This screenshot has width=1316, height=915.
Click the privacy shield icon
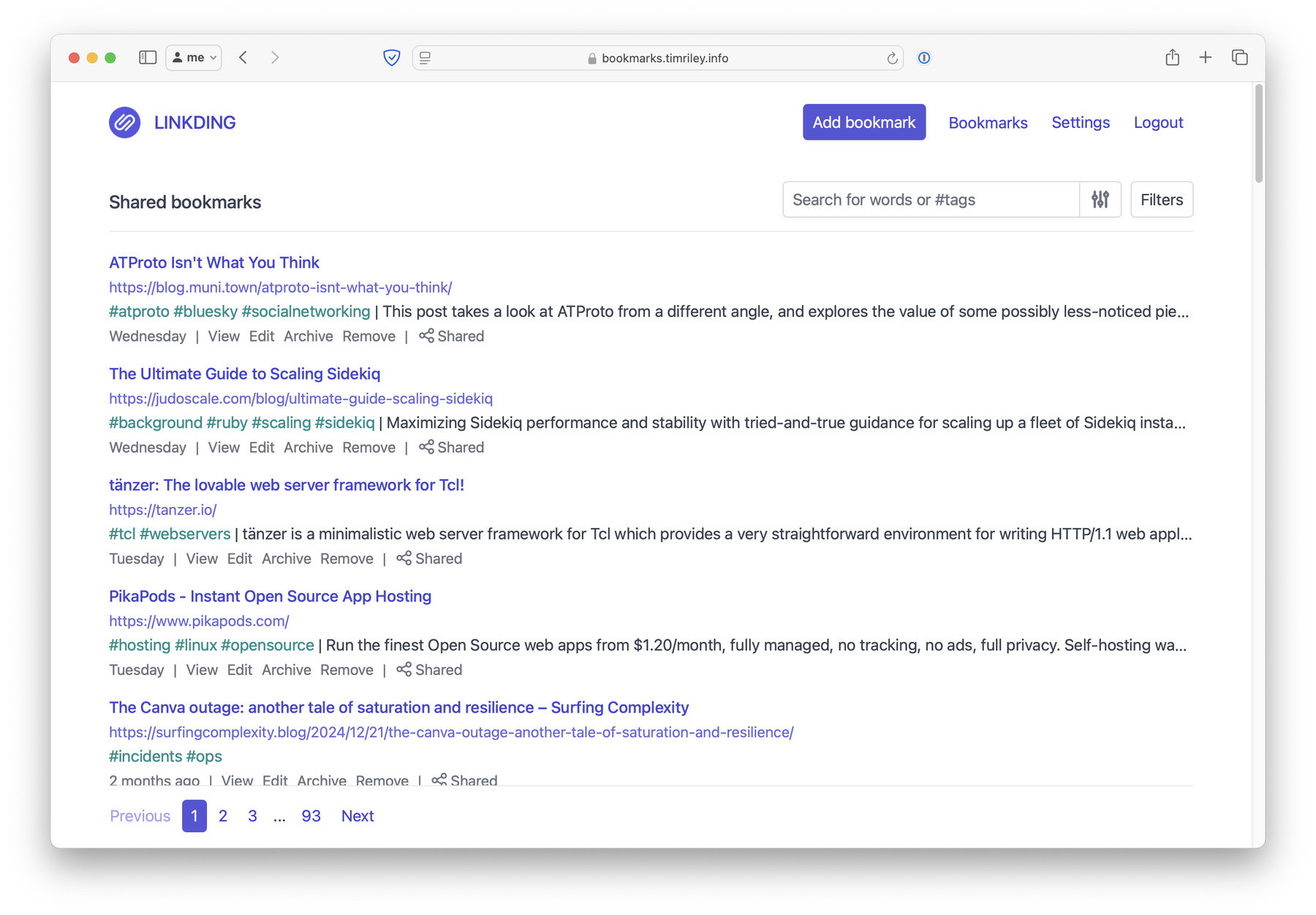tap(392, 58)
